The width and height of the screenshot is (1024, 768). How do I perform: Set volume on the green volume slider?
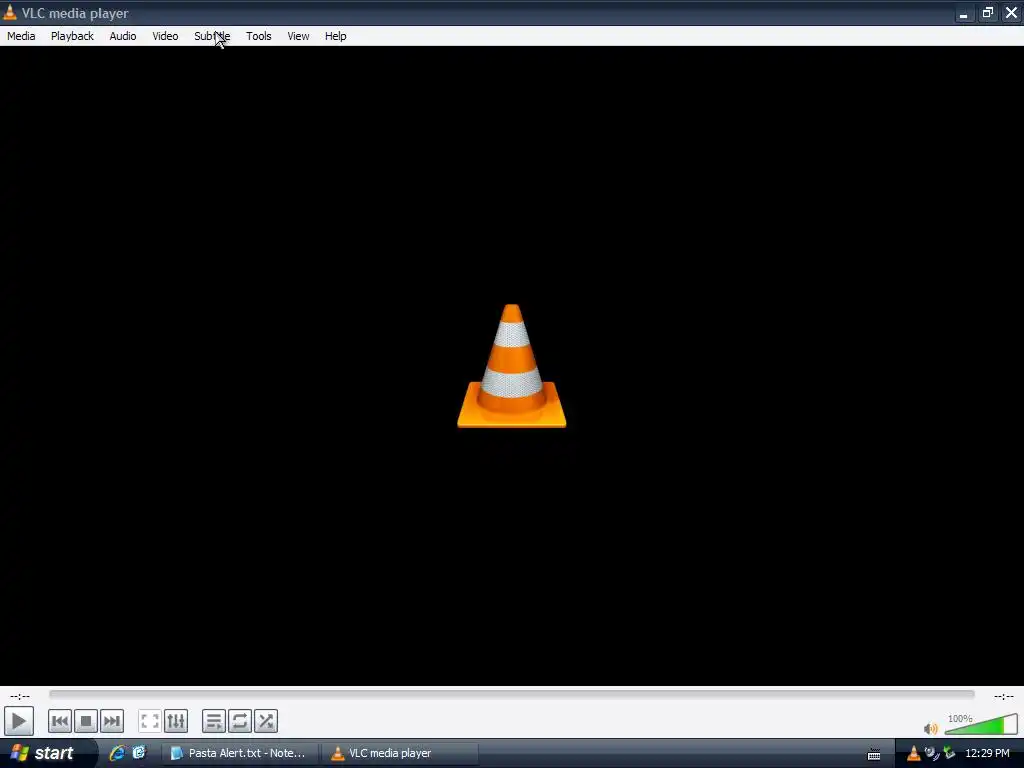pyautogui.click(x=981, y=725)
